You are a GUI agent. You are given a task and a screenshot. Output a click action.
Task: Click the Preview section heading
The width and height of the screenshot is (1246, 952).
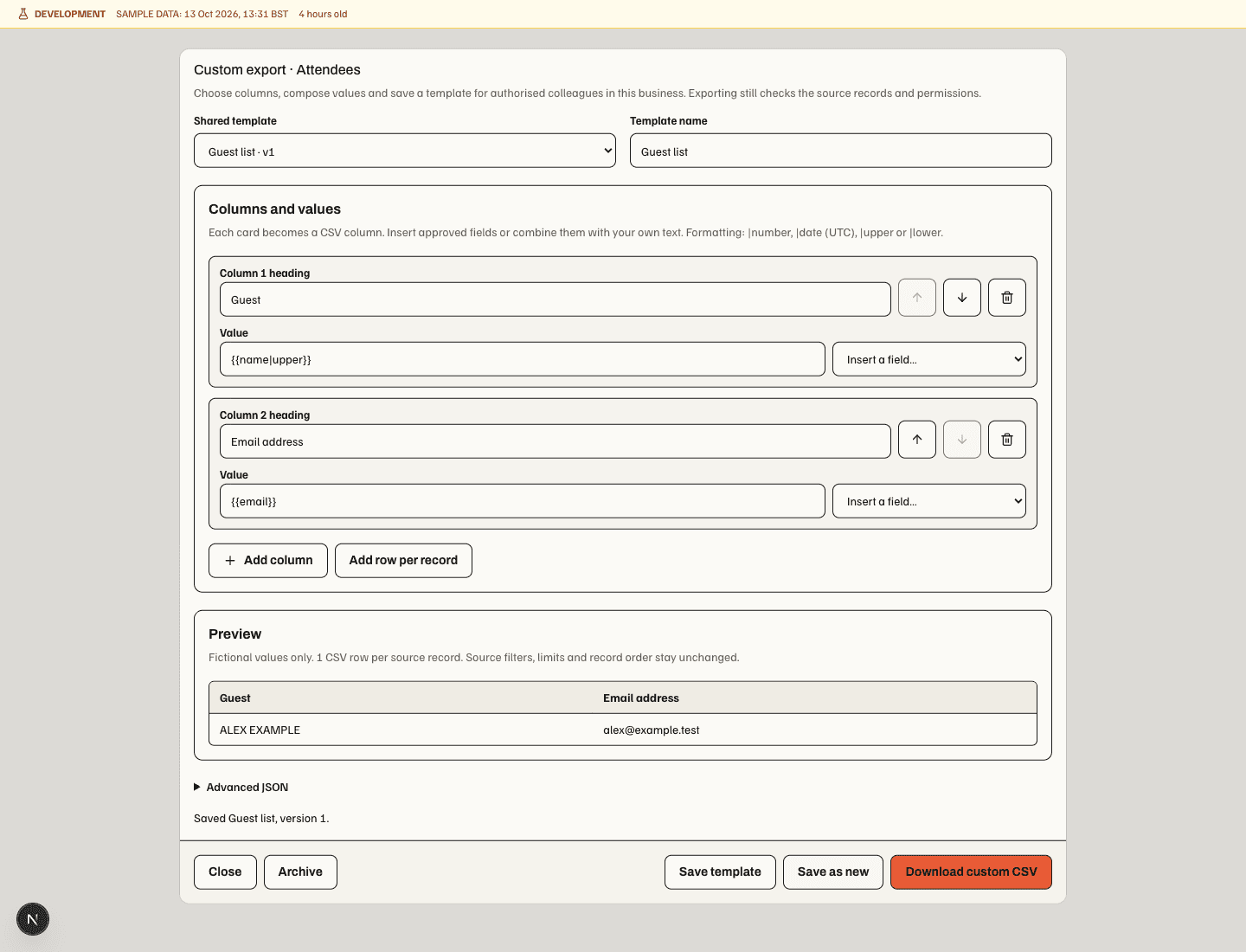[234, 634]
